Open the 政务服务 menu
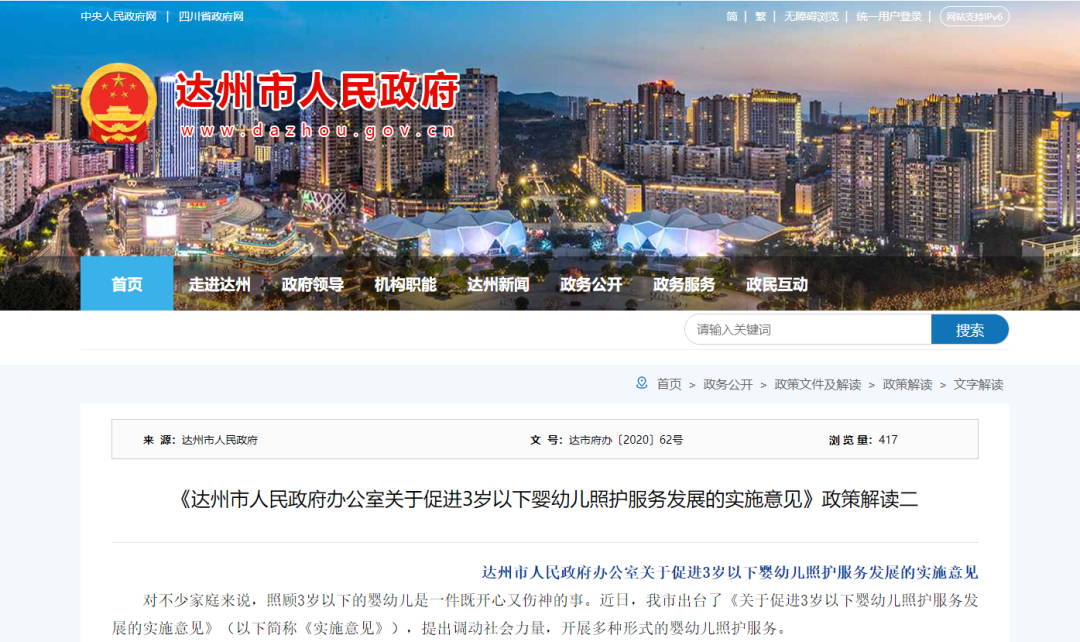 [x=684, y=284]
